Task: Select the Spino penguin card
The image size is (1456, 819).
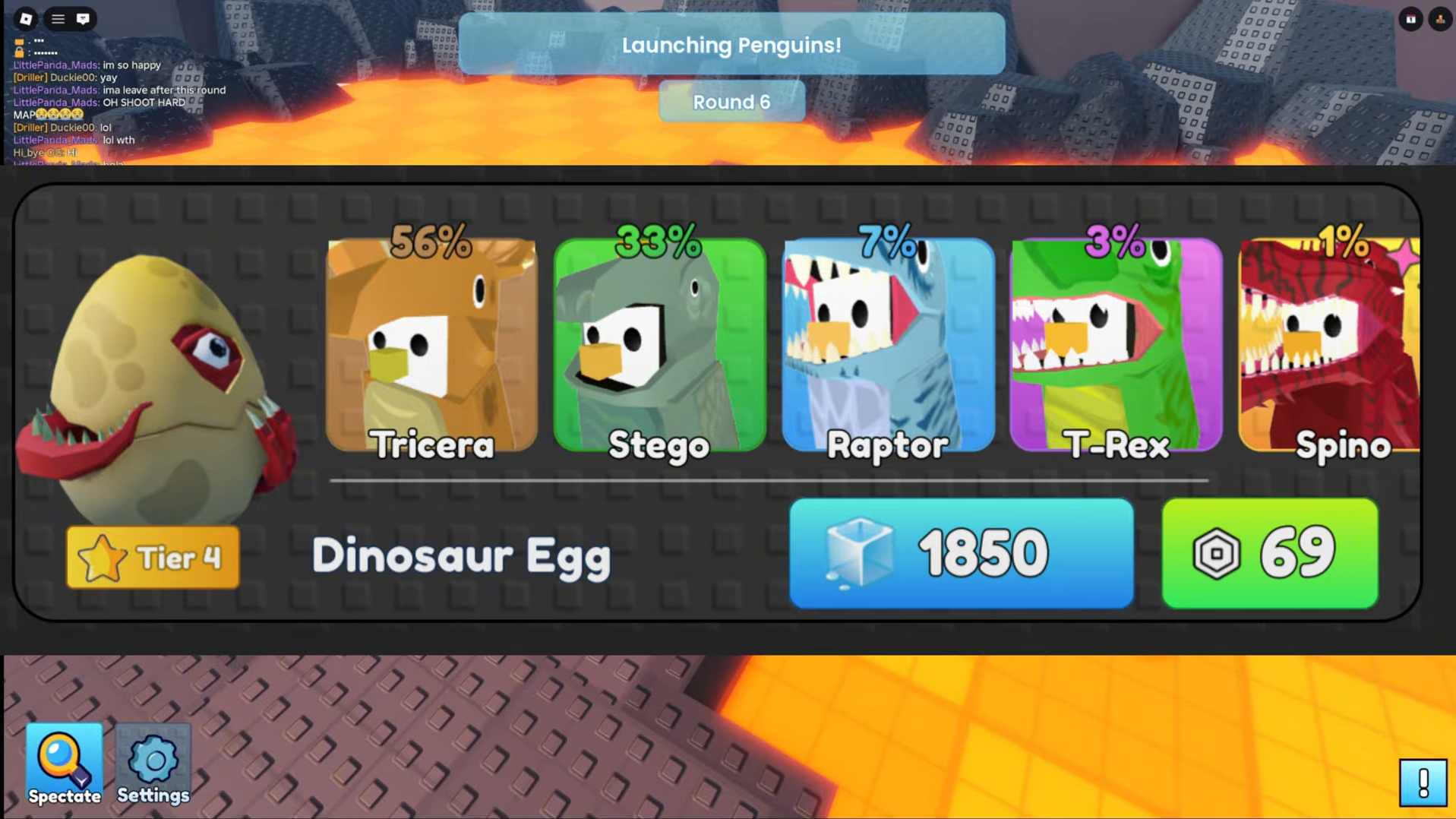Action: click(1329, 346)
